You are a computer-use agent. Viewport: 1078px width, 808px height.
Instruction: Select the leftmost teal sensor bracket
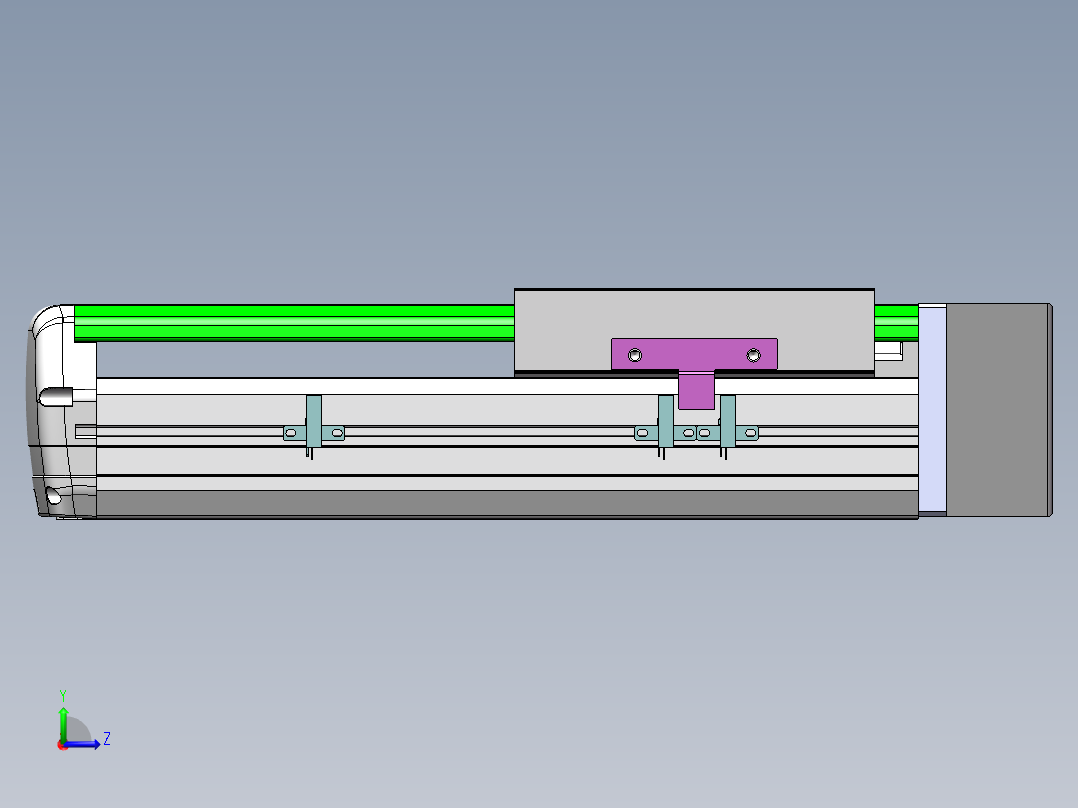click(x=314, y=426)
